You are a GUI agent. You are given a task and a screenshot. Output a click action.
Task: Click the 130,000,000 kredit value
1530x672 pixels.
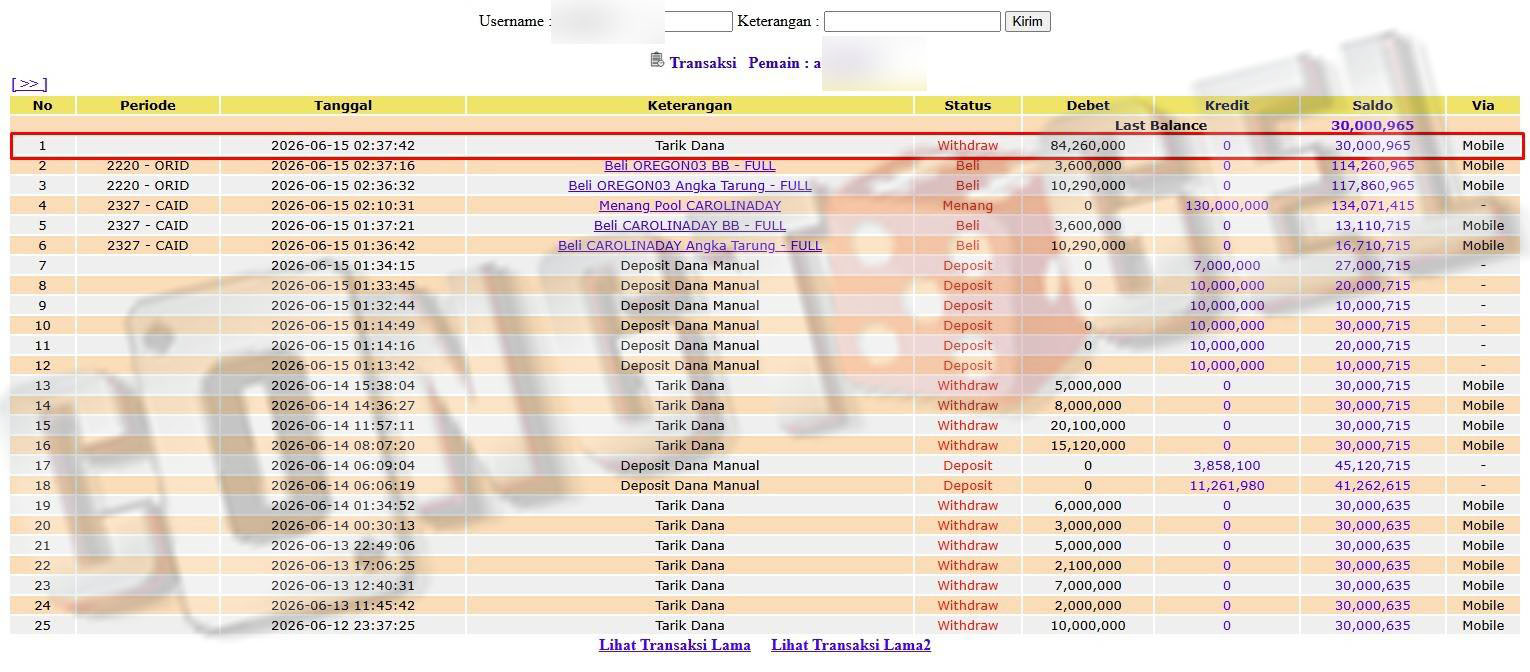tap(1227, 205)
